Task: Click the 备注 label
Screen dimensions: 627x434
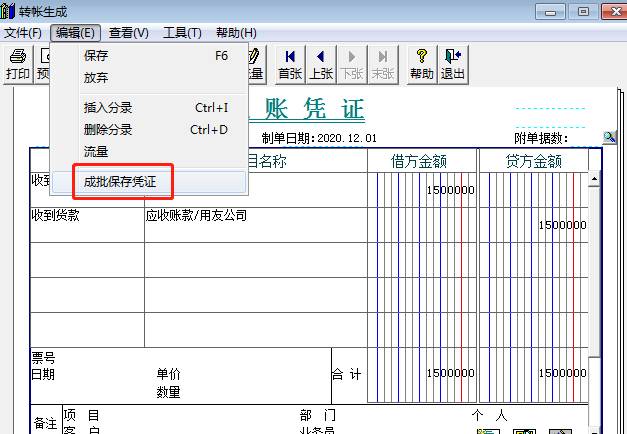Action: pos(45,423)
